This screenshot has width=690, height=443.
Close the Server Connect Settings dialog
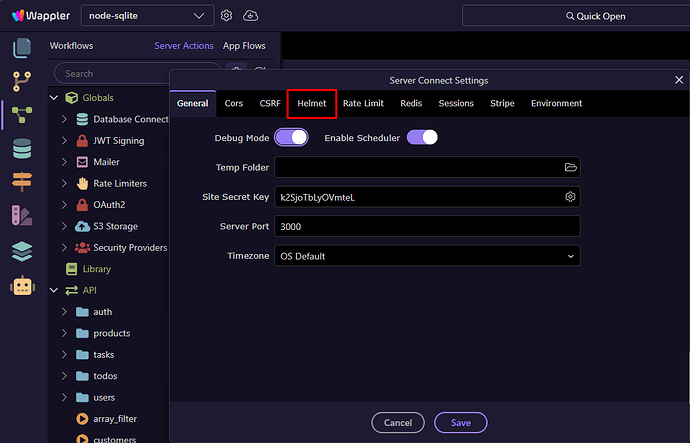coord(679,80)
